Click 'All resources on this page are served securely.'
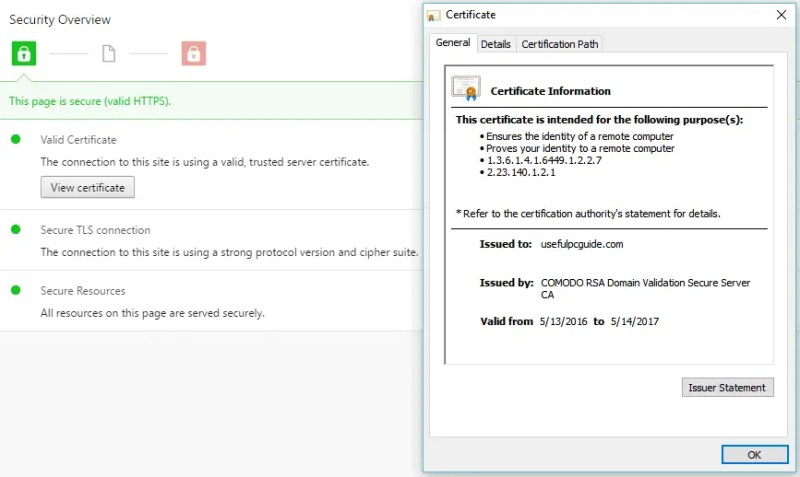 [153, 313]
